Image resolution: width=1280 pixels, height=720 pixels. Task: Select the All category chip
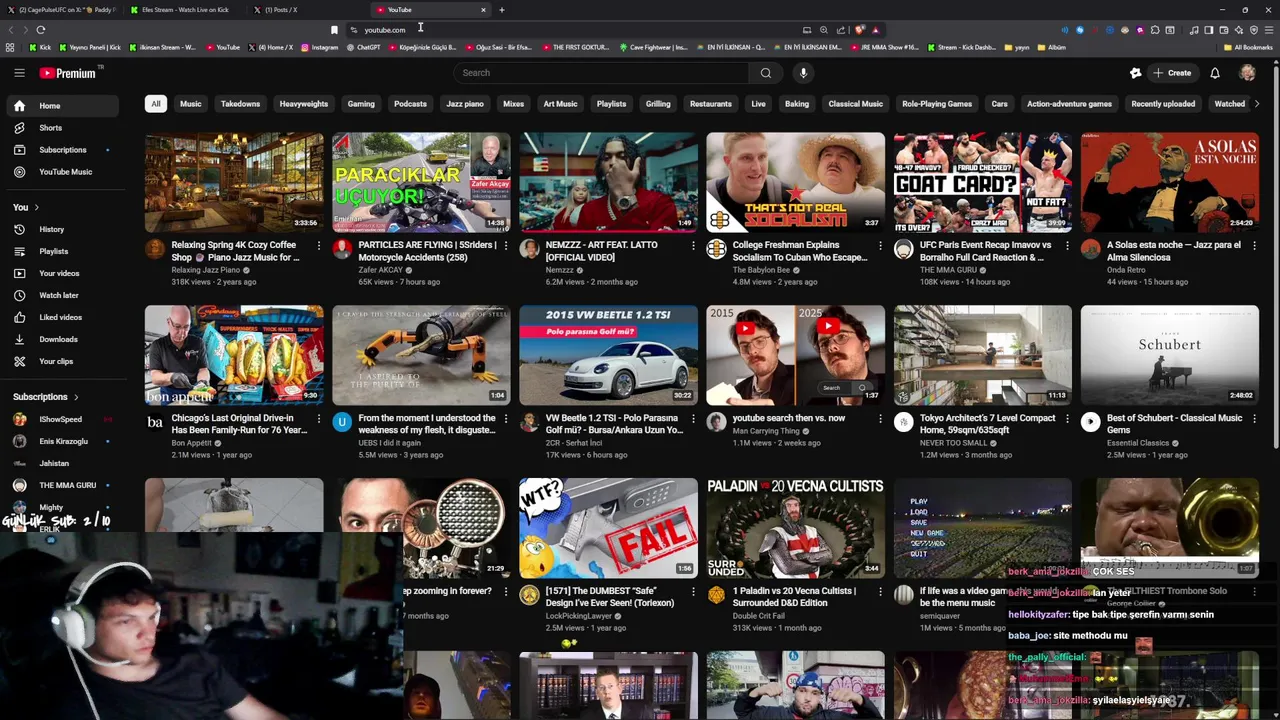pyautogui.click(x=156, y=104)
